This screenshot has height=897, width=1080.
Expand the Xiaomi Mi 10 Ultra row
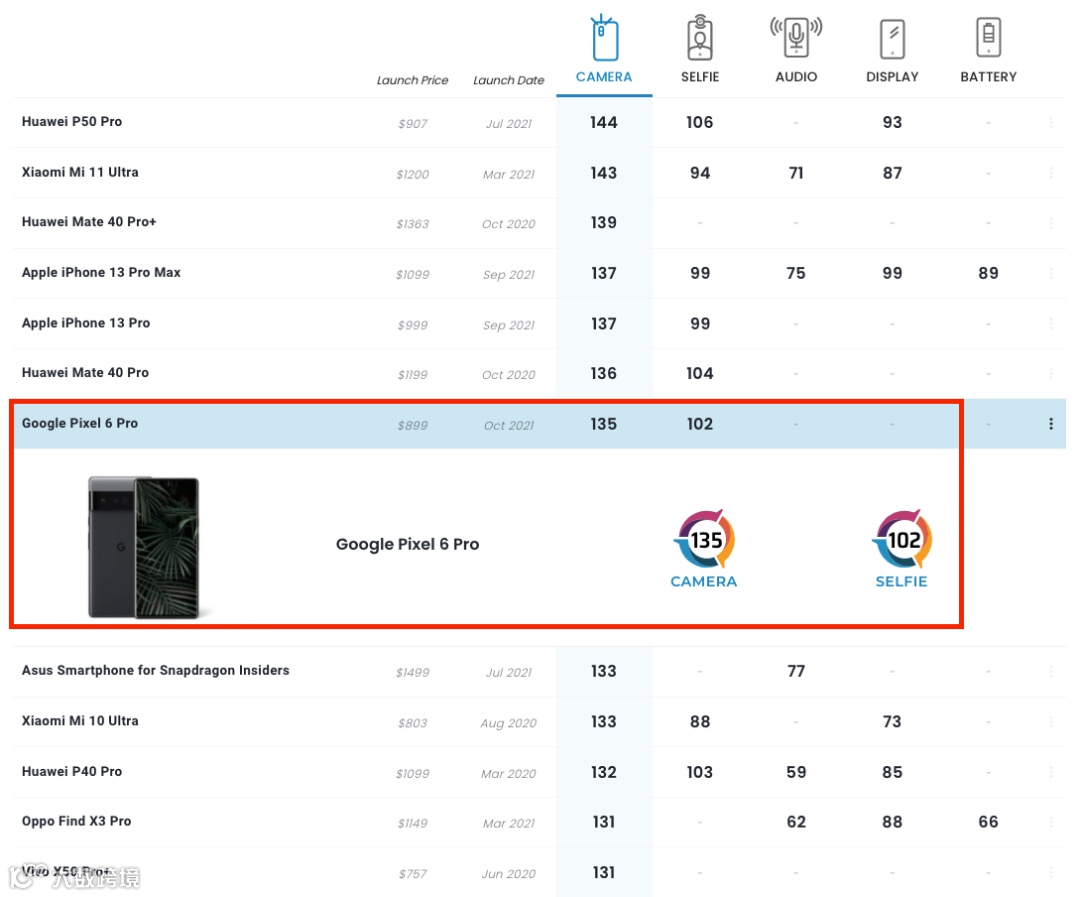coord(539,722)
